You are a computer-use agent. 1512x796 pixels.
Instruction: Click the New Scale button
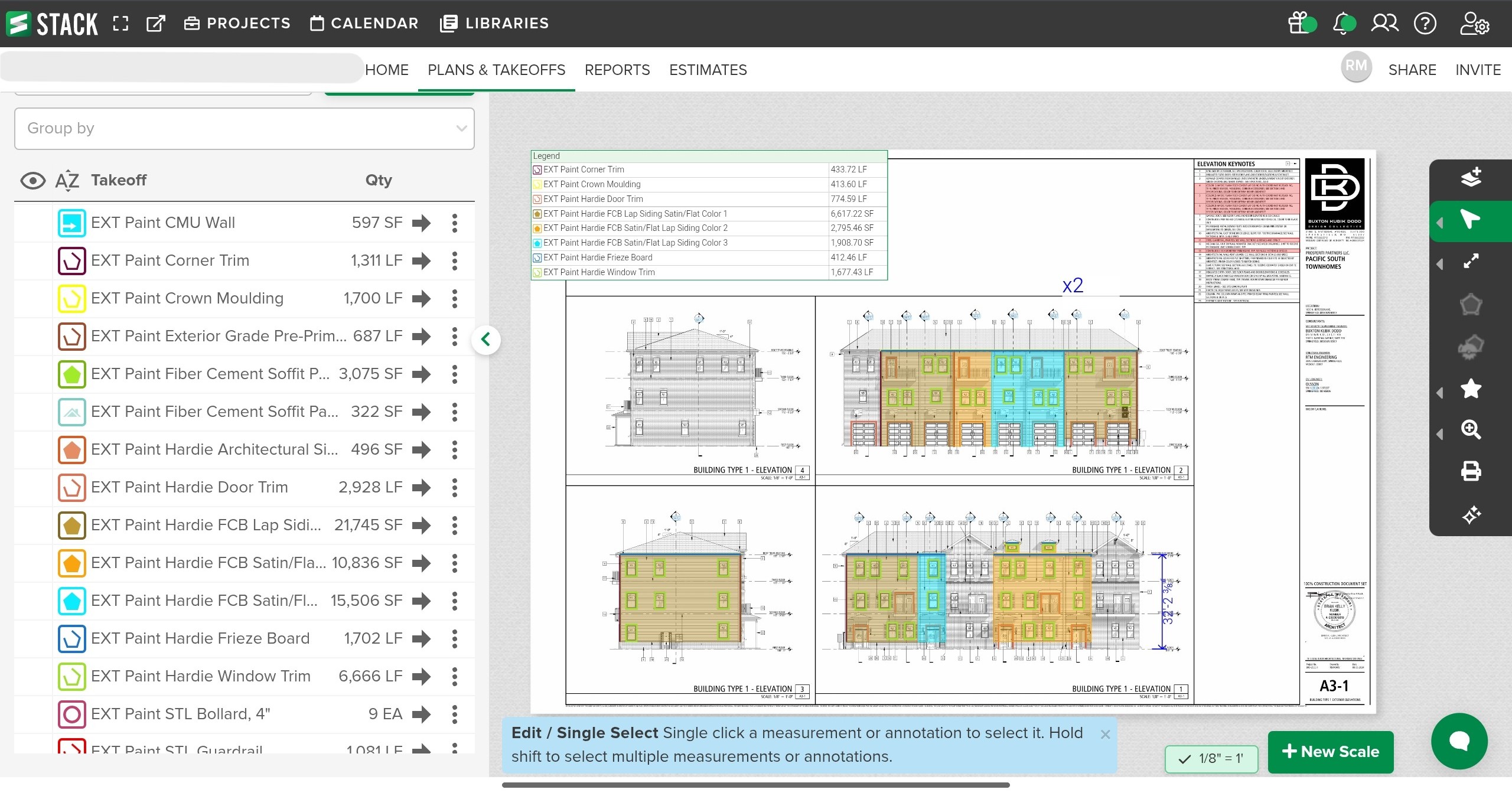1330,752
